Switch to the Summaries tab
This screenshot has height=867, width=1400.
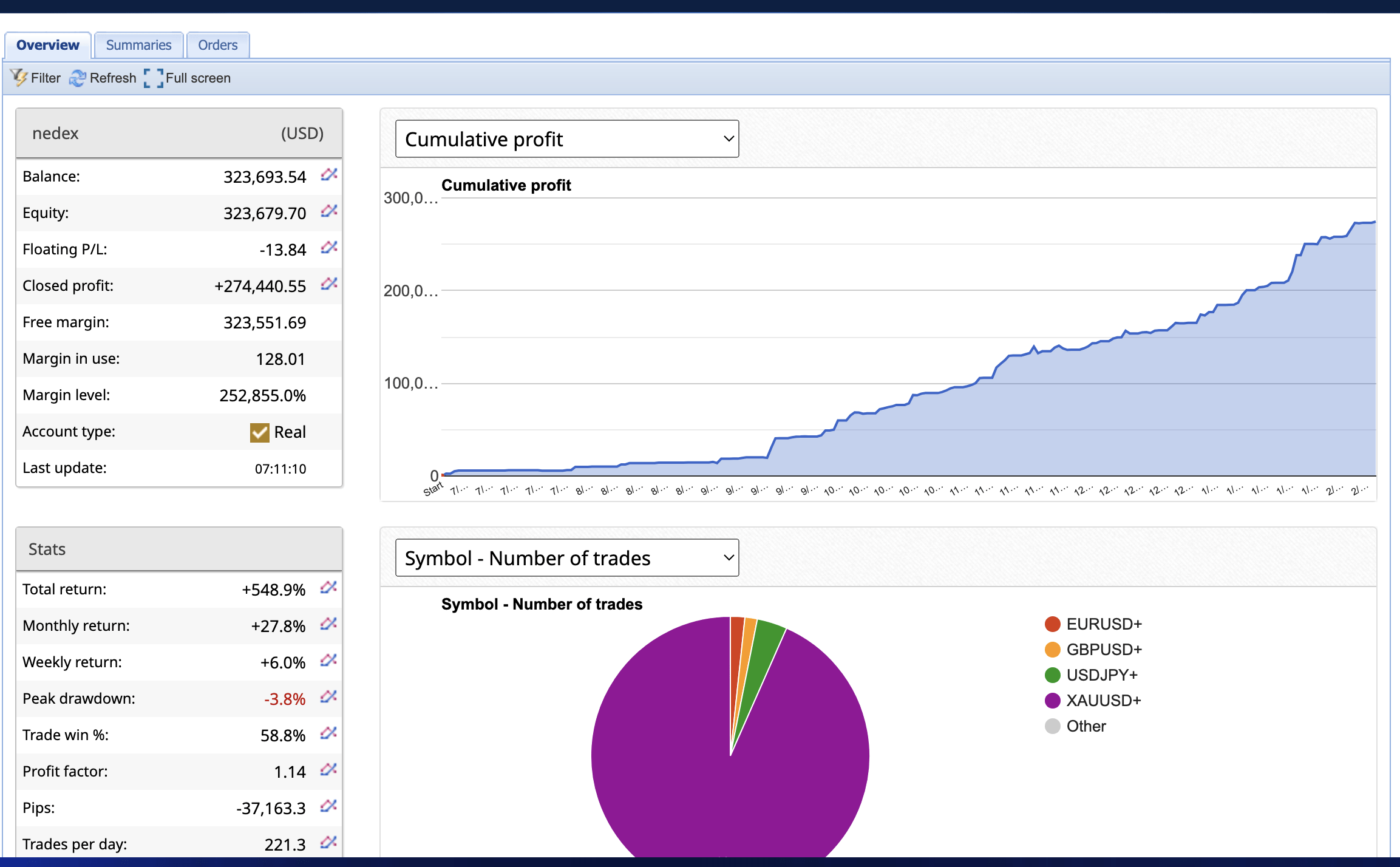pyautogui.click(x=138, y=45)
